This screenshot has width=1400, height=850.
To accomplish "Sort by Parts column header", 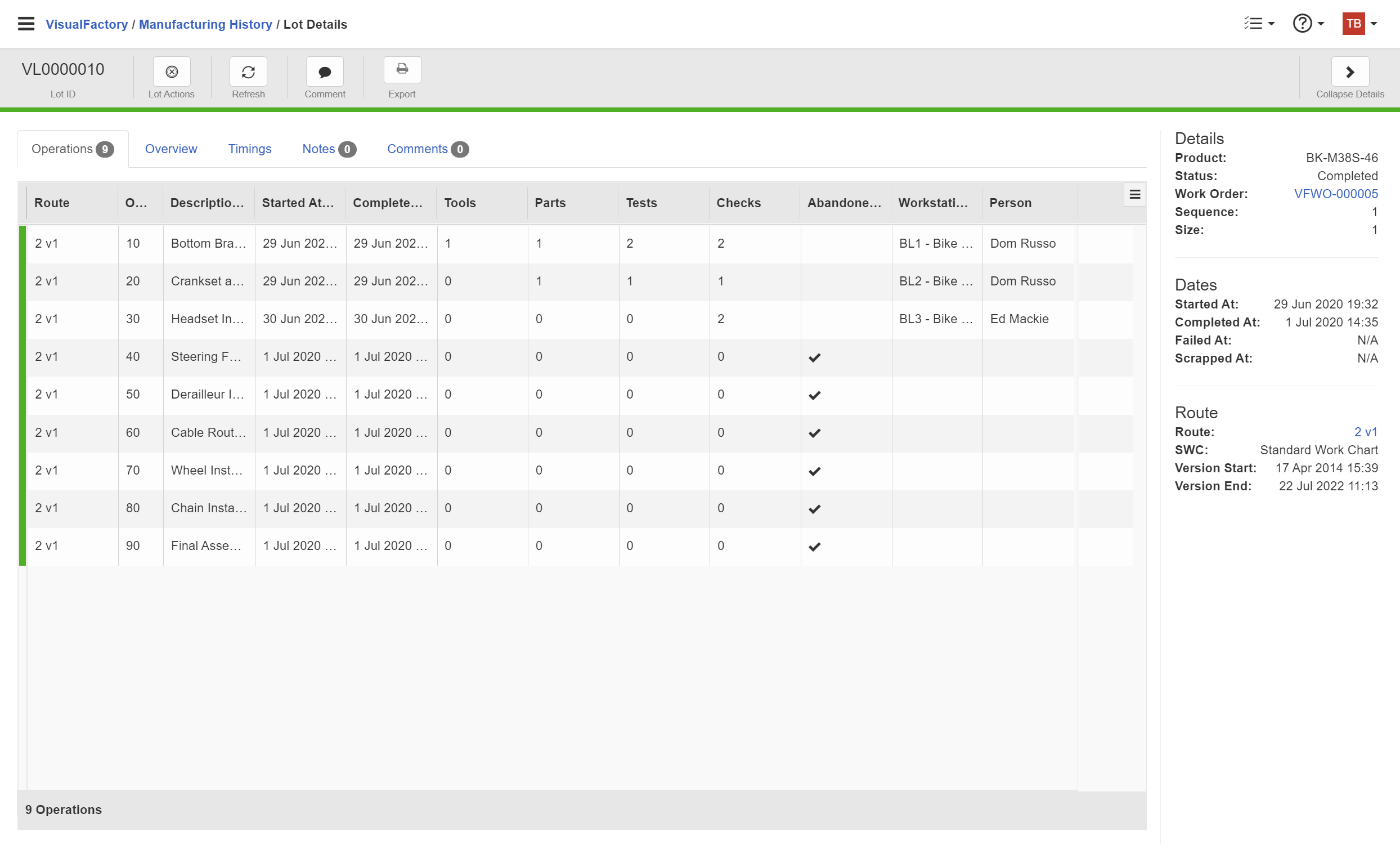I will point(573,203).
